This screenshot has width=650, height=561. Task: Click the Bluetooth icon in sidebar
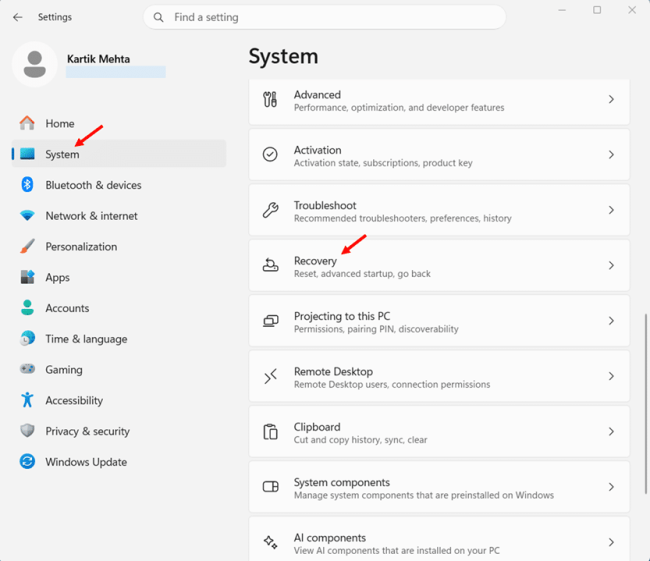(27, 185)
